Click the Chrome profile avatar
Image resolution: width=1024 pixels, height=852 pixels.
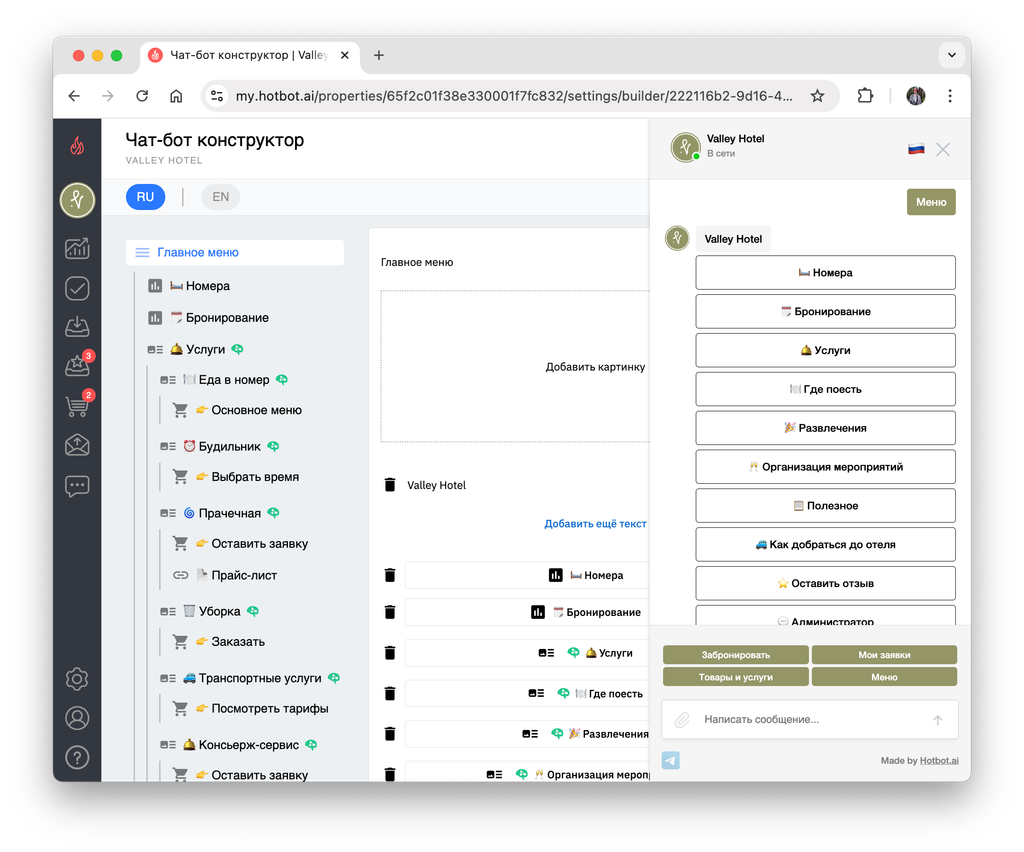coord(916,96)
